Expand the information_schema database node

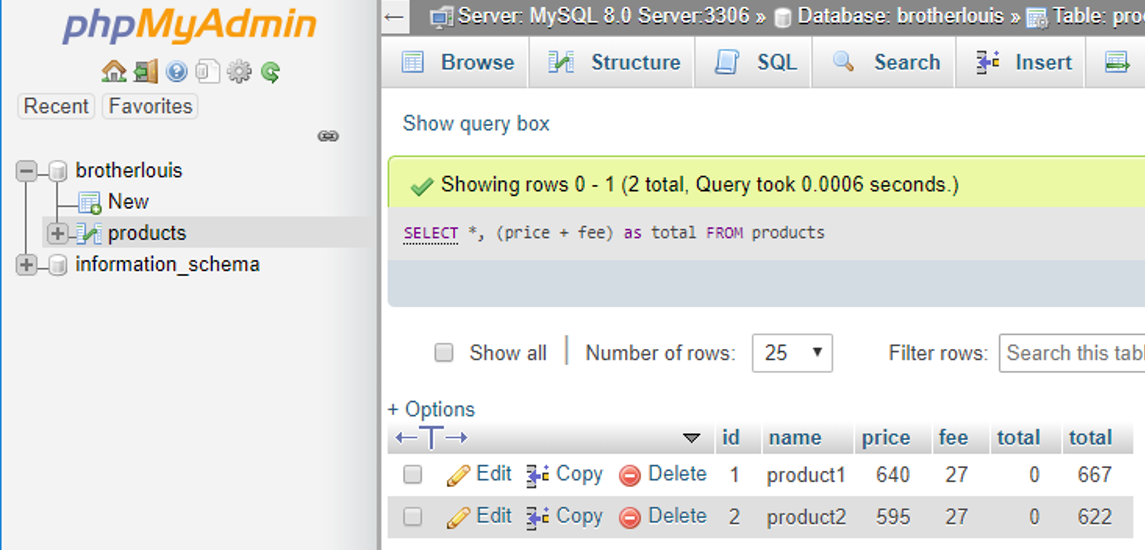click(x=26, y=265)
